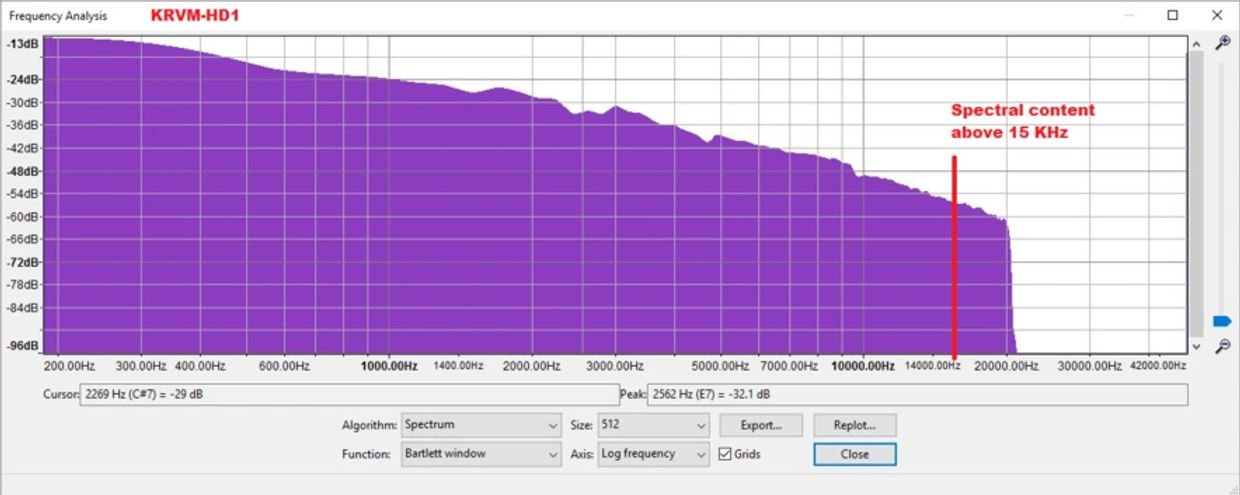Open the Algorithm dropdown set to Spectrum
This screenshot has width=1240, height=495.
pos(480,425)
